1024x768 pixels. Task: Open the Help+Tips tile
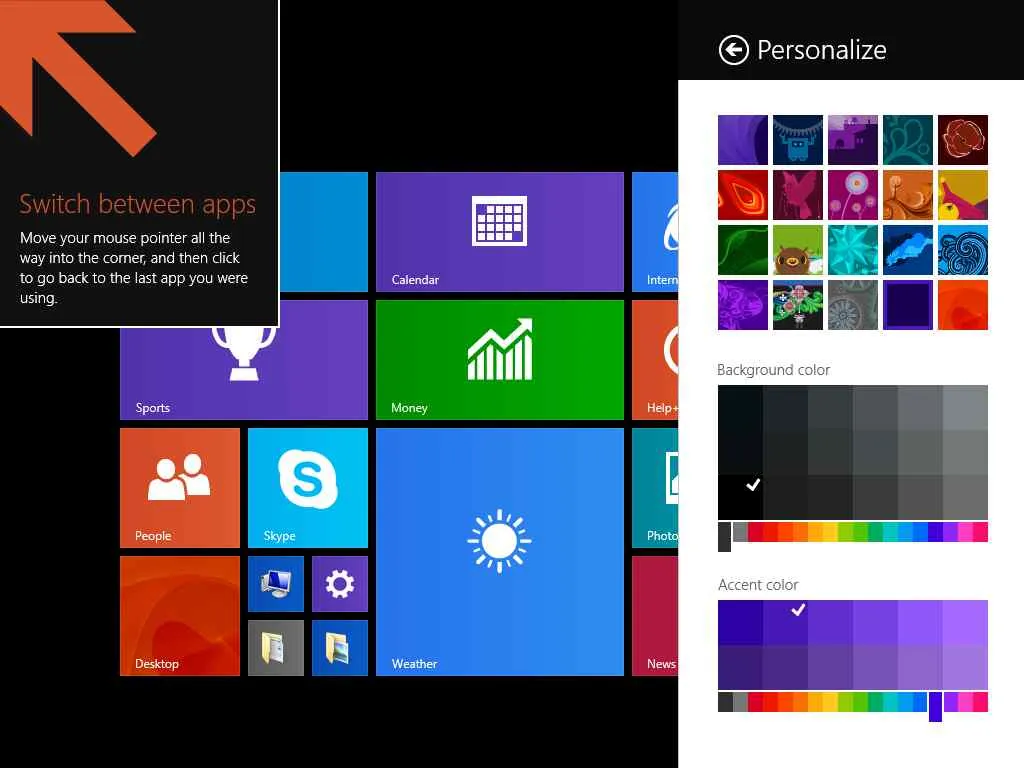[655, 360]
